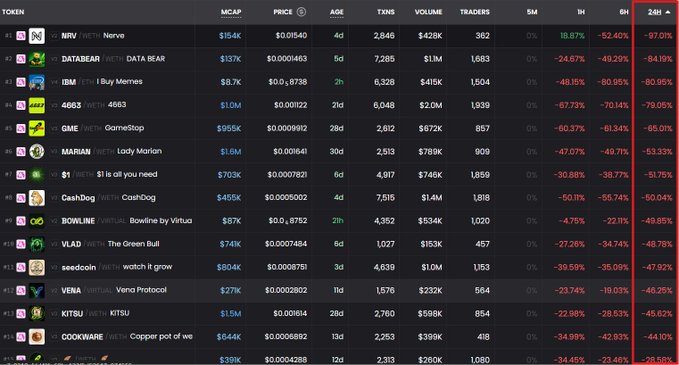Click the pink chain badge on CashDog row
Image resolution: width=679 pixels, height=365 pixels.
pos(21,198)
